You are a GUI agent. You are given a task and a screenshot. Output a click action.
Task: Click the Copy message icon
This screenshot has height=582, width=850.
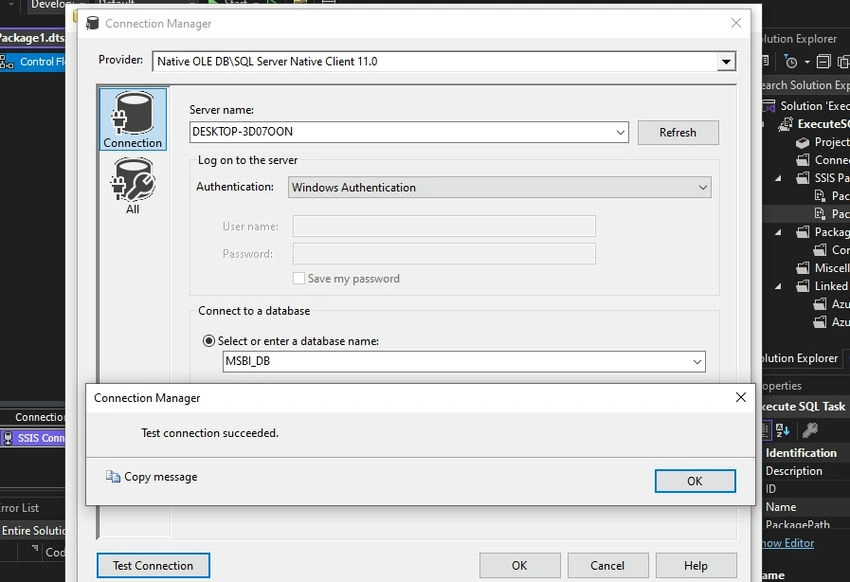113,476
